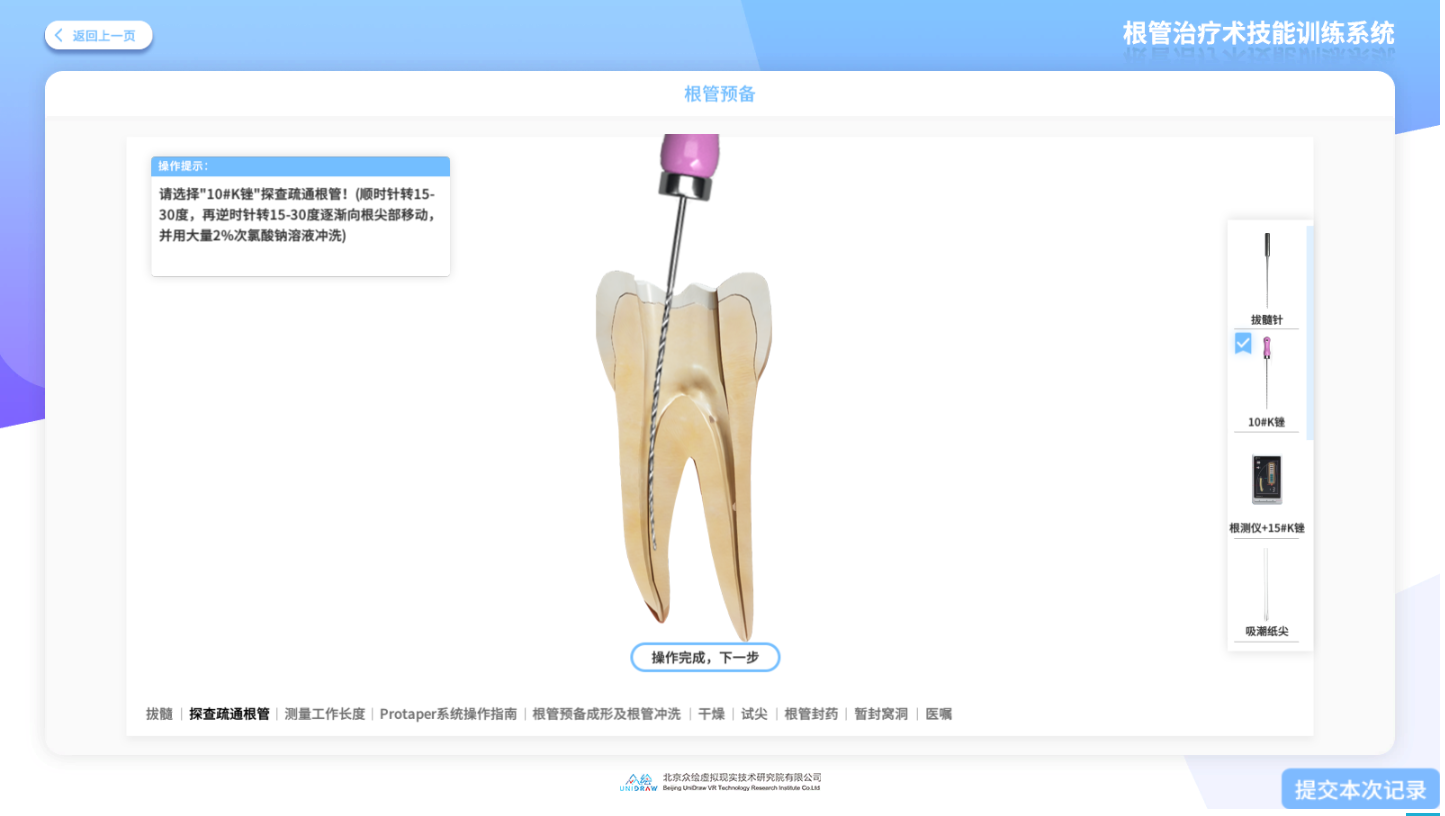Go to the 暂封窝洞 step
This screenshot has height=816, width=1445.
[880, 713]
